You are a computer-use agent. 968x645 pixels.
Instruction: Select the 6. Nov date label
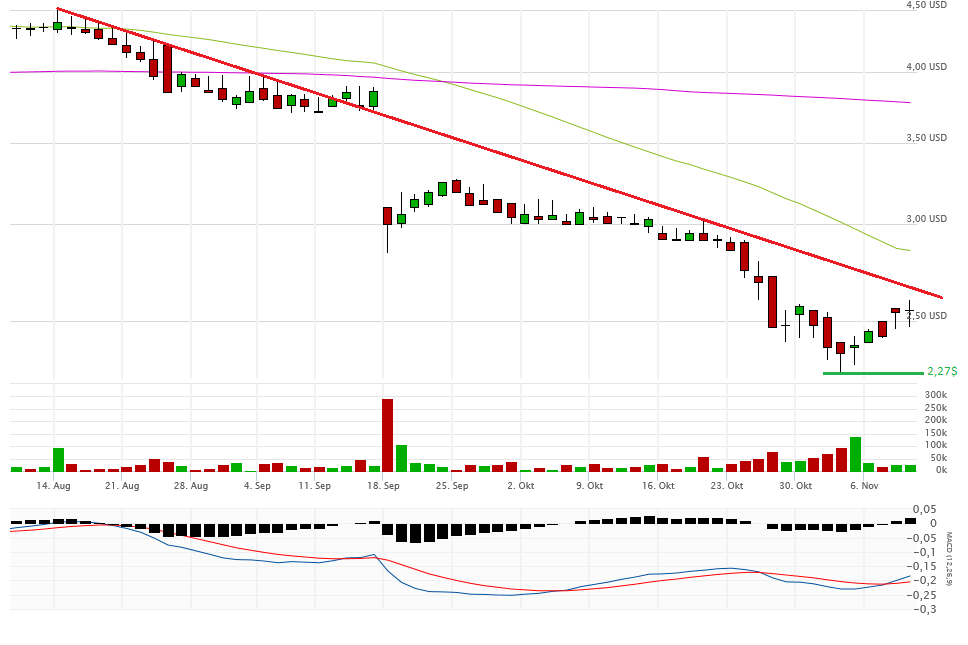pyautogui.click(x=863, y=486)
